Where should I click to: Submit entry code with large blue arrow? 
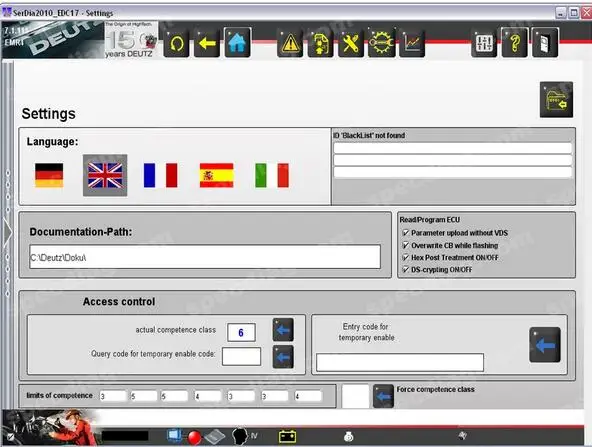point(545,345)
